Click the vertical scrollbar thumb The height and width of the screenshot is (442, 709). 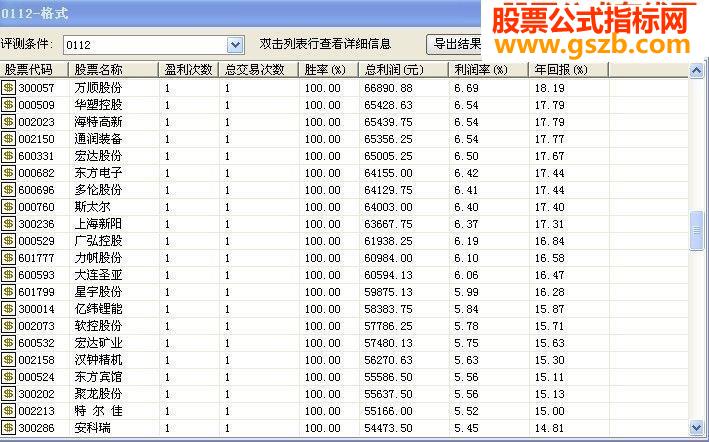696,230
